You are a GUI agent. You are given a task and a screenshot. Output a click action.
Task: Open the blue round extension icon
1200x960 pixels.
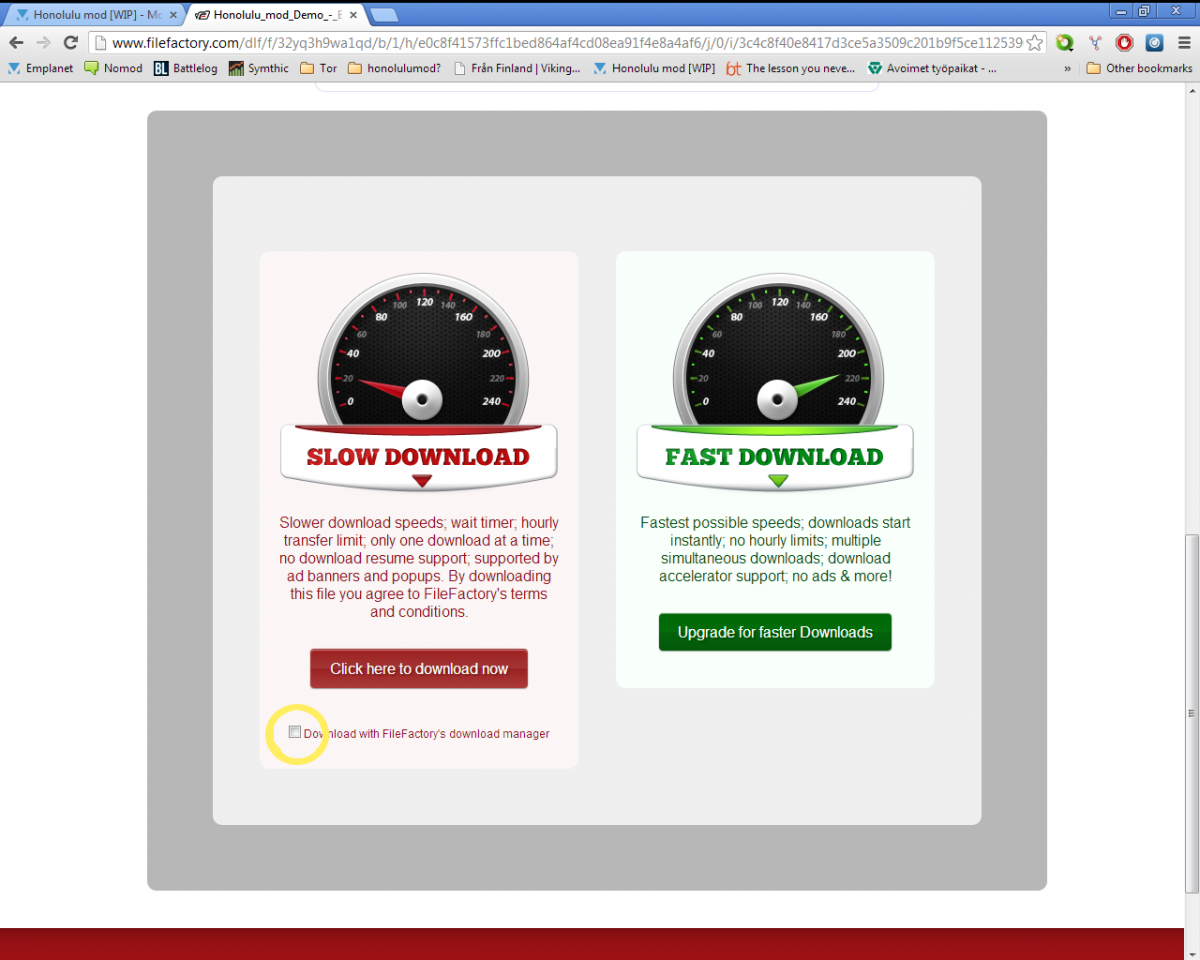[1154, 43]
